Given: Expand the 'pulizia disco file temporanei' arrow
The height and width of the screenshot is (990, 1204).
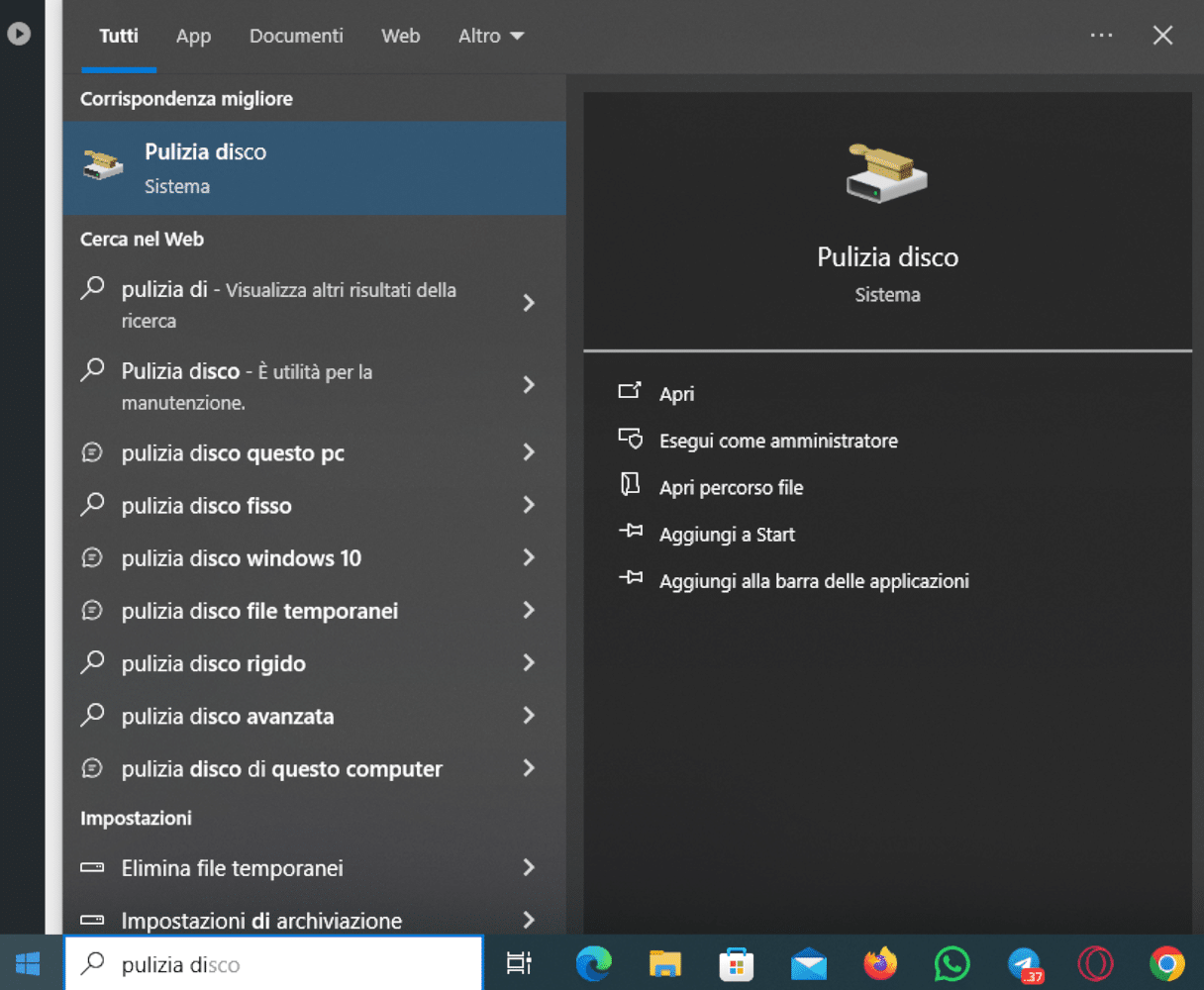Looking at the screenshot, I should pyautogui.click(x=529, y=610).
